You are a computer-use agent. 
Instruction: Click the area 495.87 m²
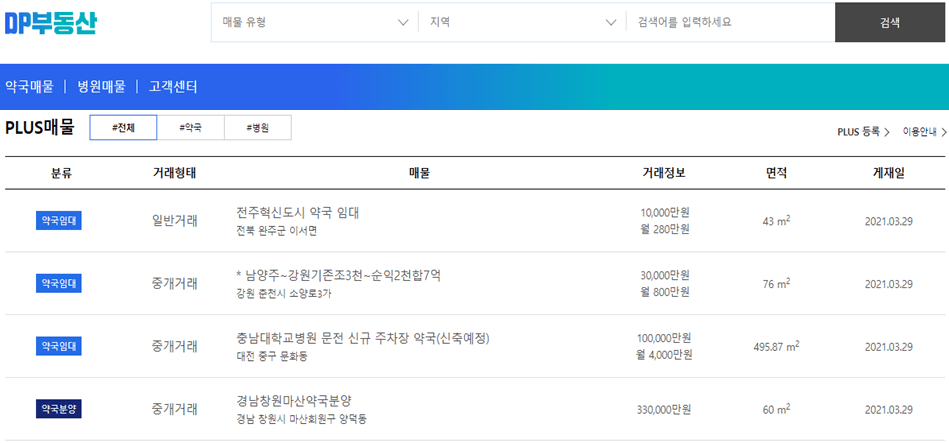pos(777,346)
